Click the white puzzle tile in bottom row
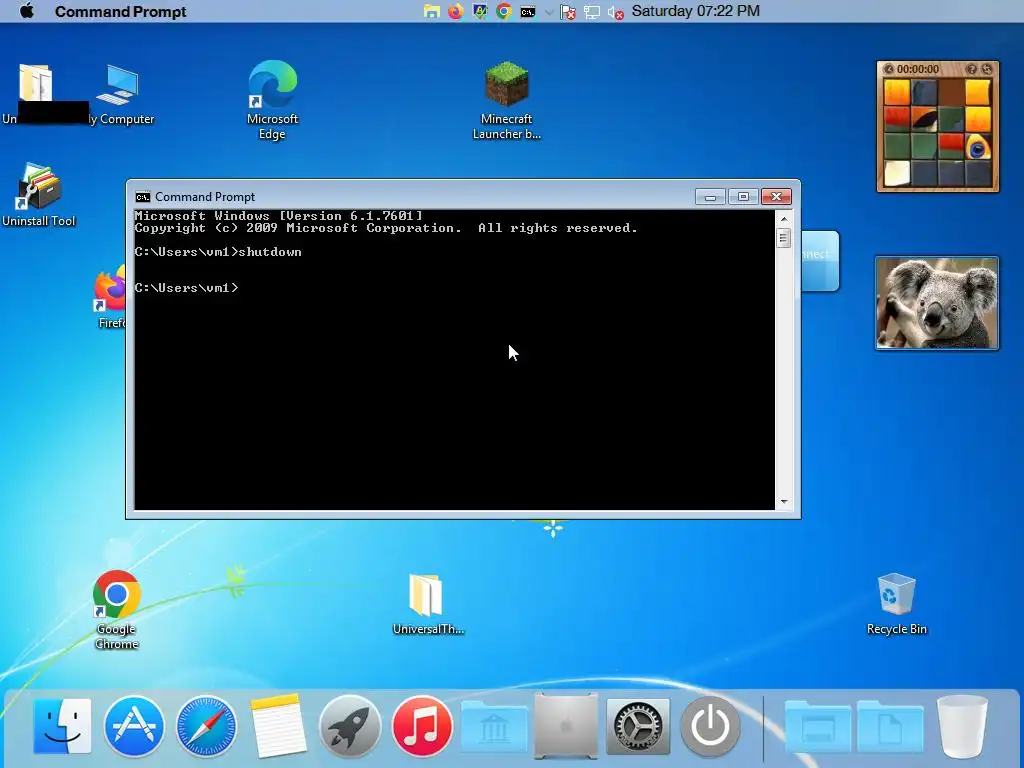 click(897, 174)
